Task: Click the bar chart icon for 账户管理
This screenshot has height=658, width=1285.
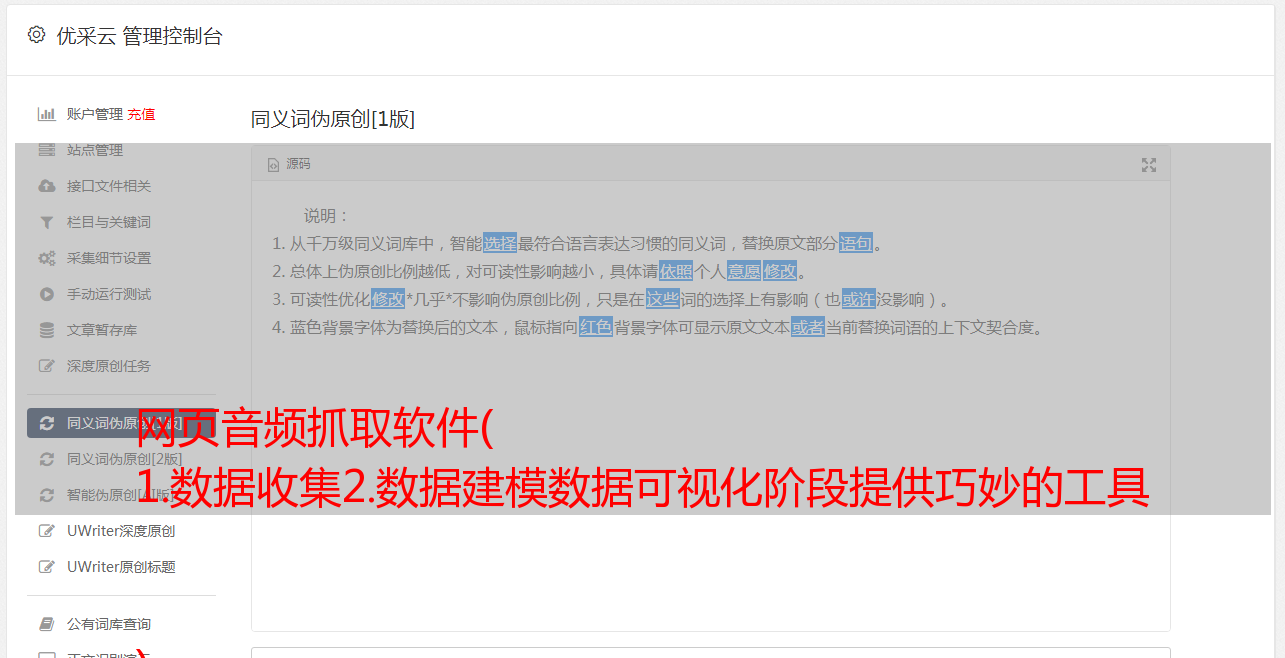Action: 46,114
